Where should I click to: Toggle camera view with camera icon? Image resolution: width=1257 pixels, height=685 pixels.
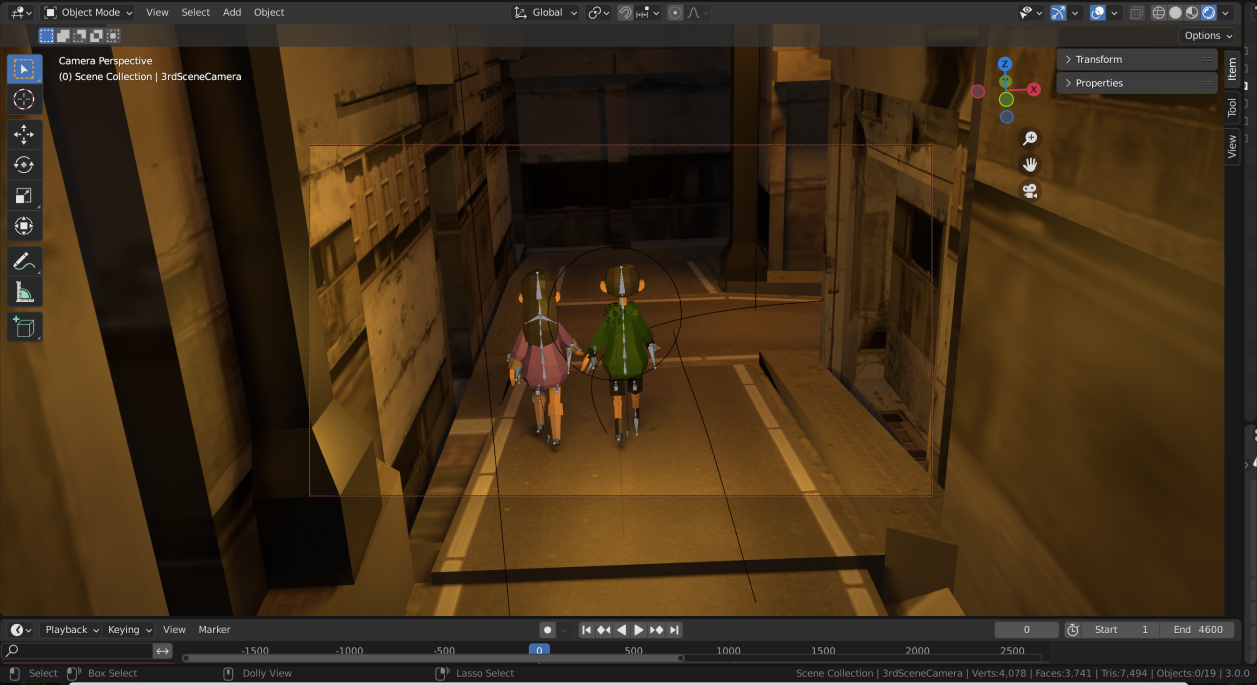[1030, 190]
